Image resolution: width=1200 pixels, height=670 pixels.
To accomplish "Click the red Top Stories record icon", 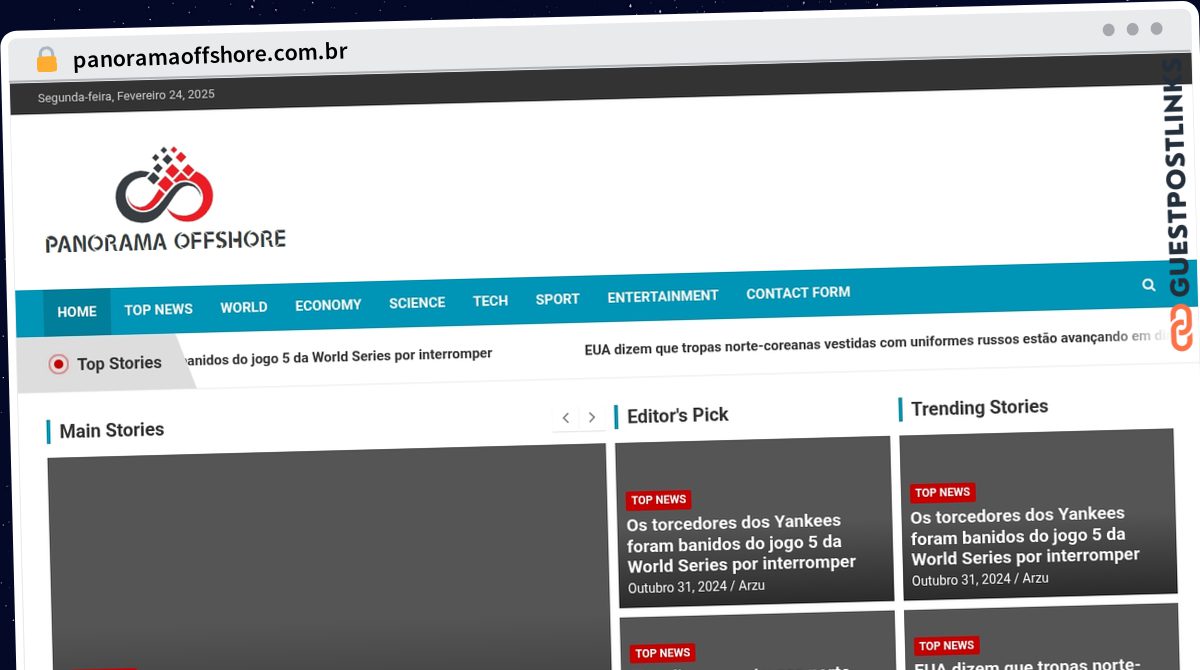I will pos(59,364).
